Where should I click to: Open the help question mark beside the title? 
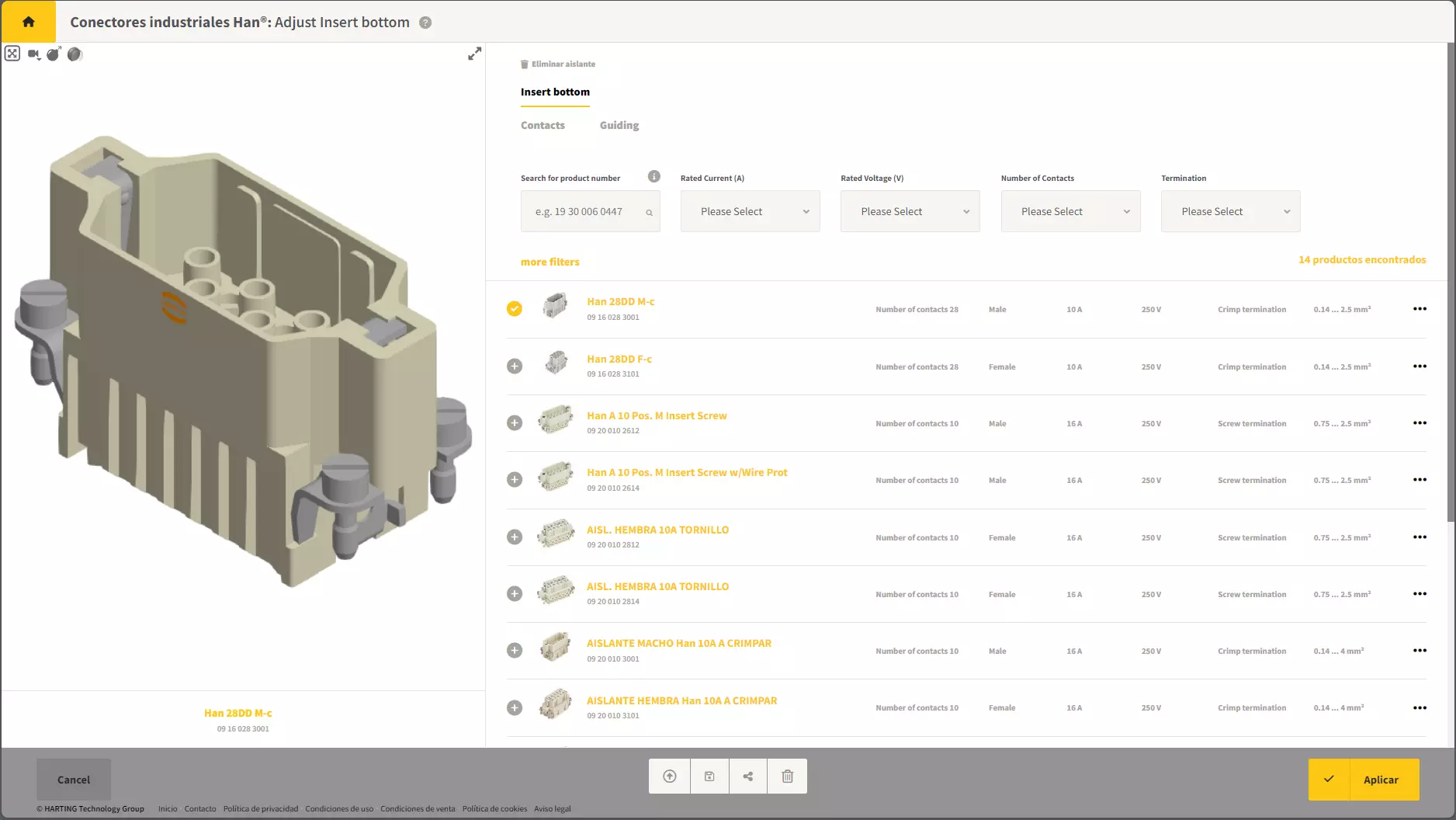click(425, 23)
